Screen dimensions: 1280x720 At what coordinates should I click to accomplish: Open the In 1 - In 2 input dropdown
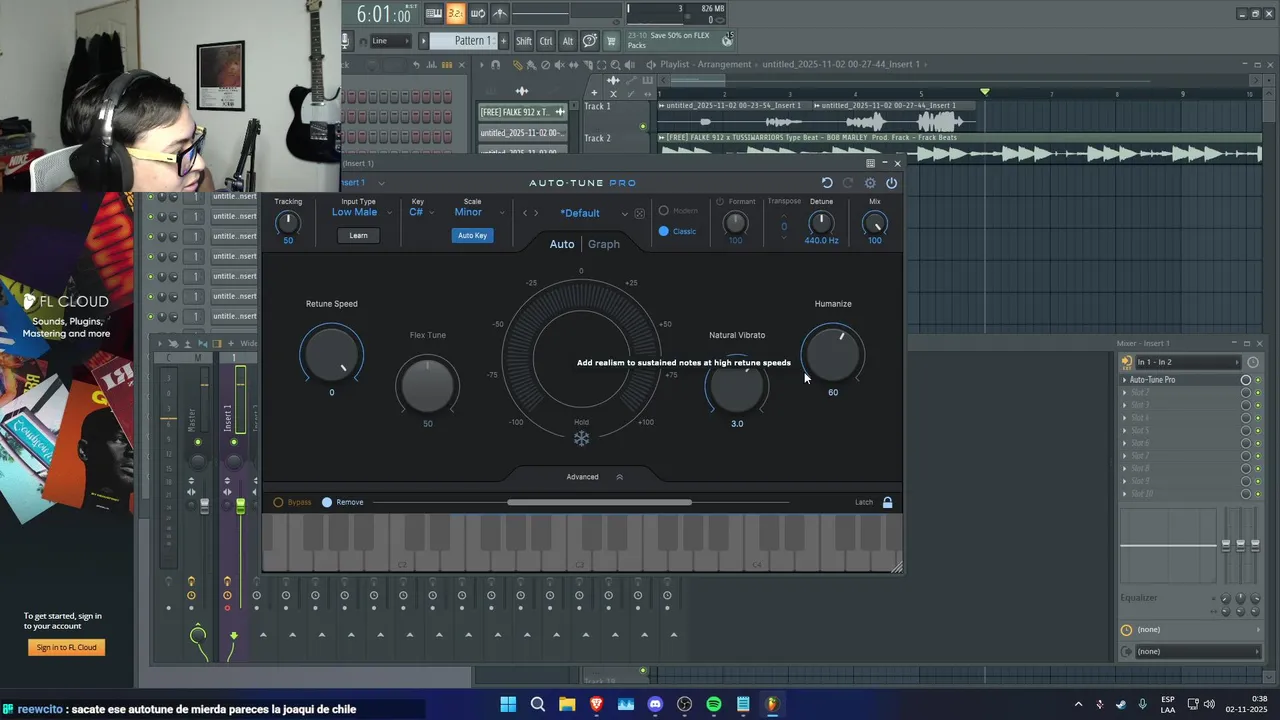click(x=1188, y=362)
